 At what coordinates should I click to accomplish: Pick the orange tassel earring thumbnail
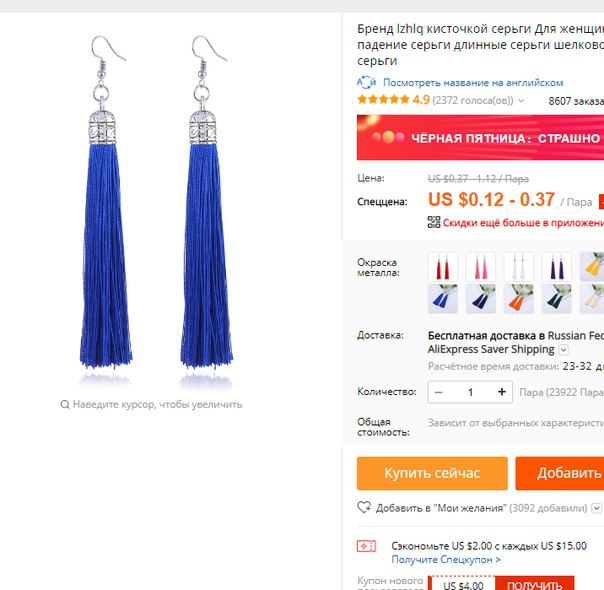518,298
